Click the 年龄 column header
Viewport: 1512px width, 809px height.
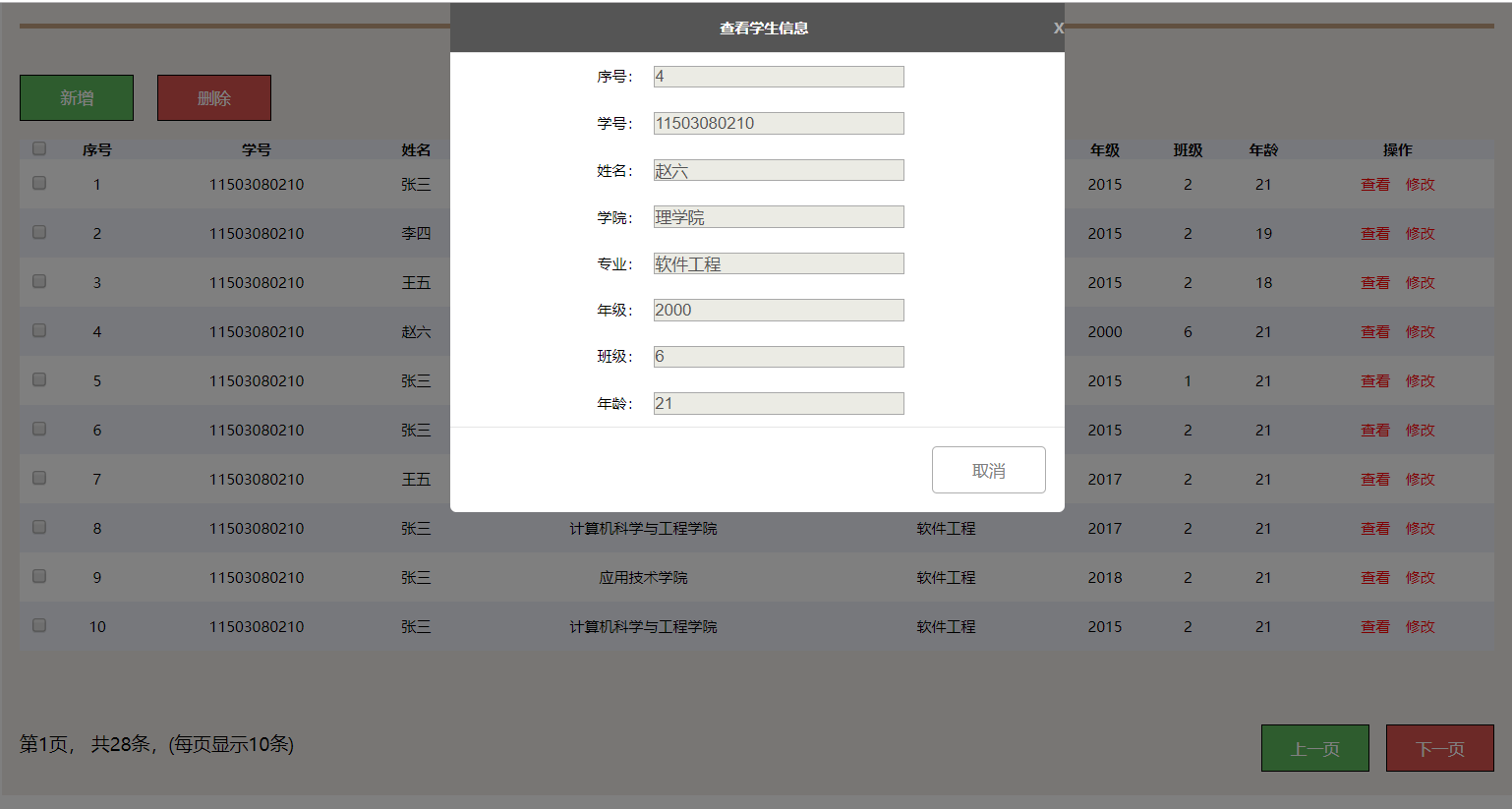(1263, 150)
